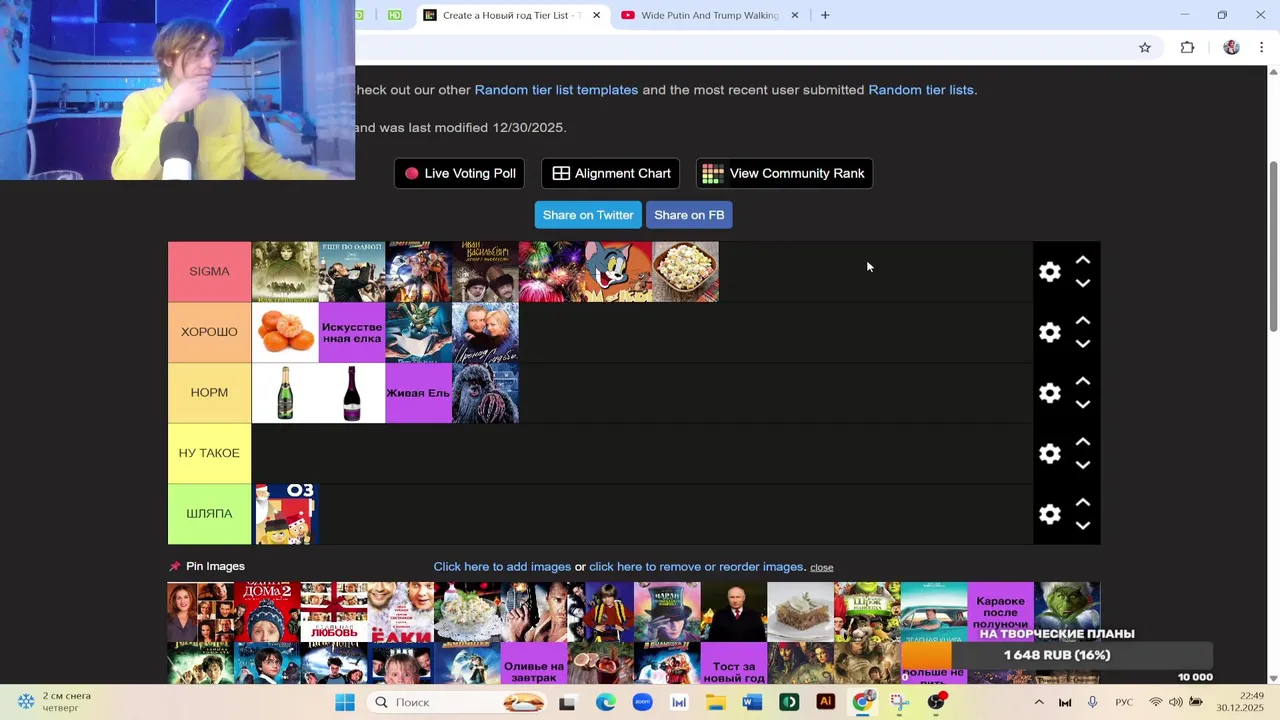Select Живая Ель tile
The image size is (1280, 720).
(x=418, y=393)
